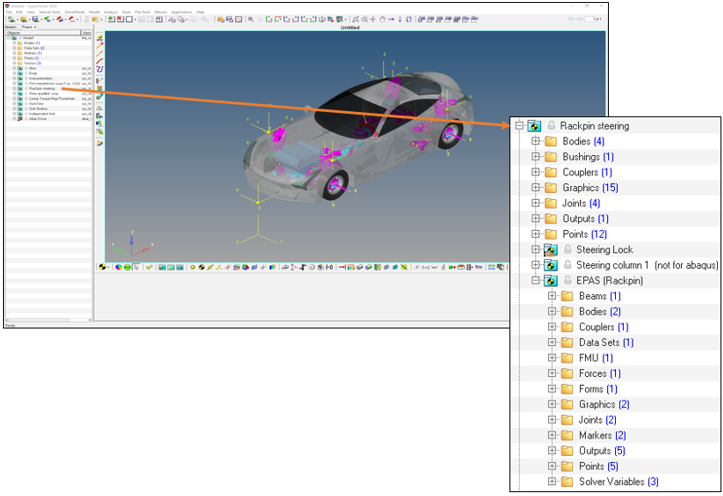This screenshot has width=723, height=496.
Task: Toggle the lock icon beside EPAS (Rackpin)
Action: pyautogui.click(x=566, y=280)
